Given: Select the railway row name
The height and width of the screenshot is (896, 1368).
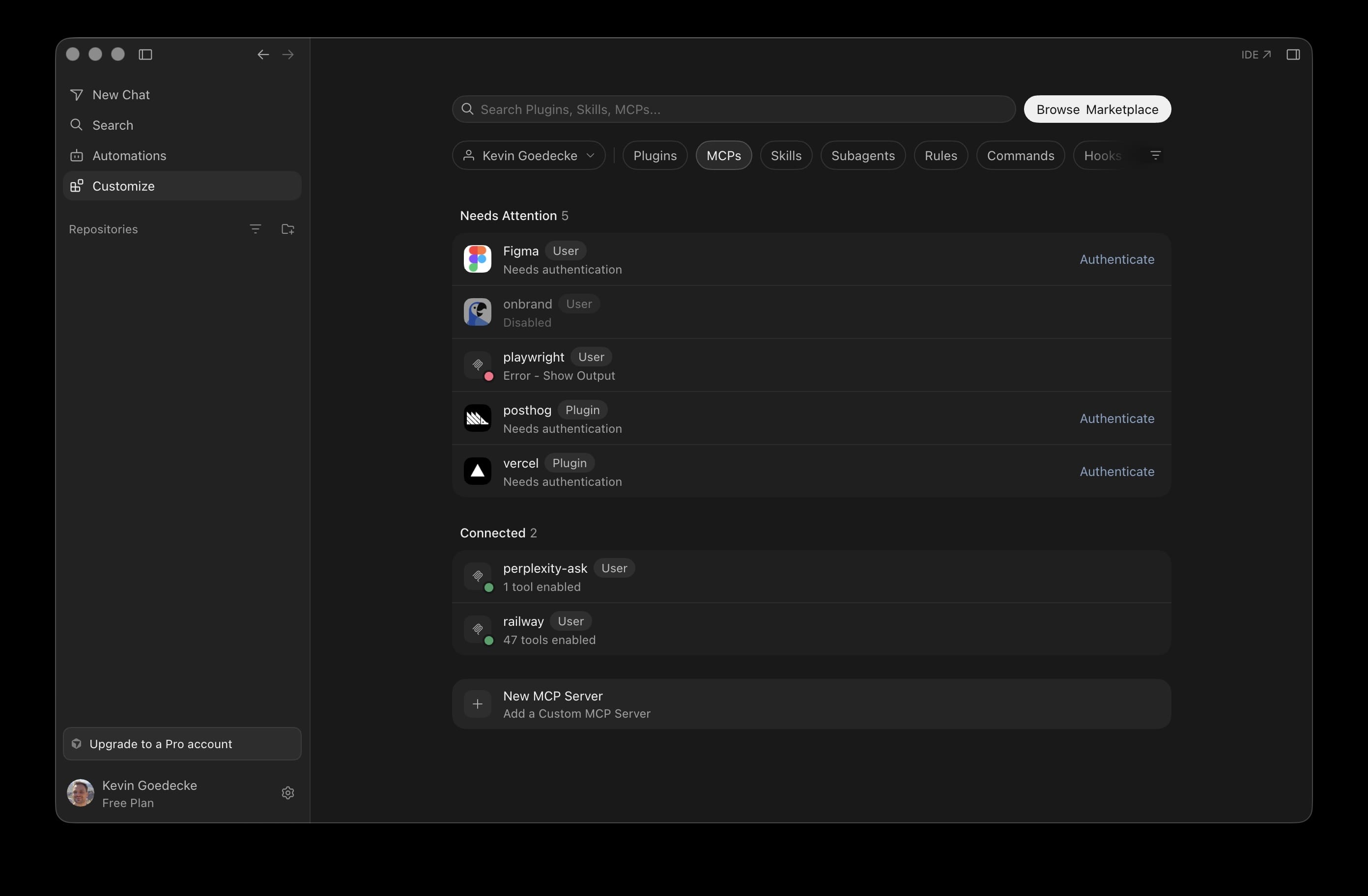Looking at the screenshot, I should click(523, 621).
